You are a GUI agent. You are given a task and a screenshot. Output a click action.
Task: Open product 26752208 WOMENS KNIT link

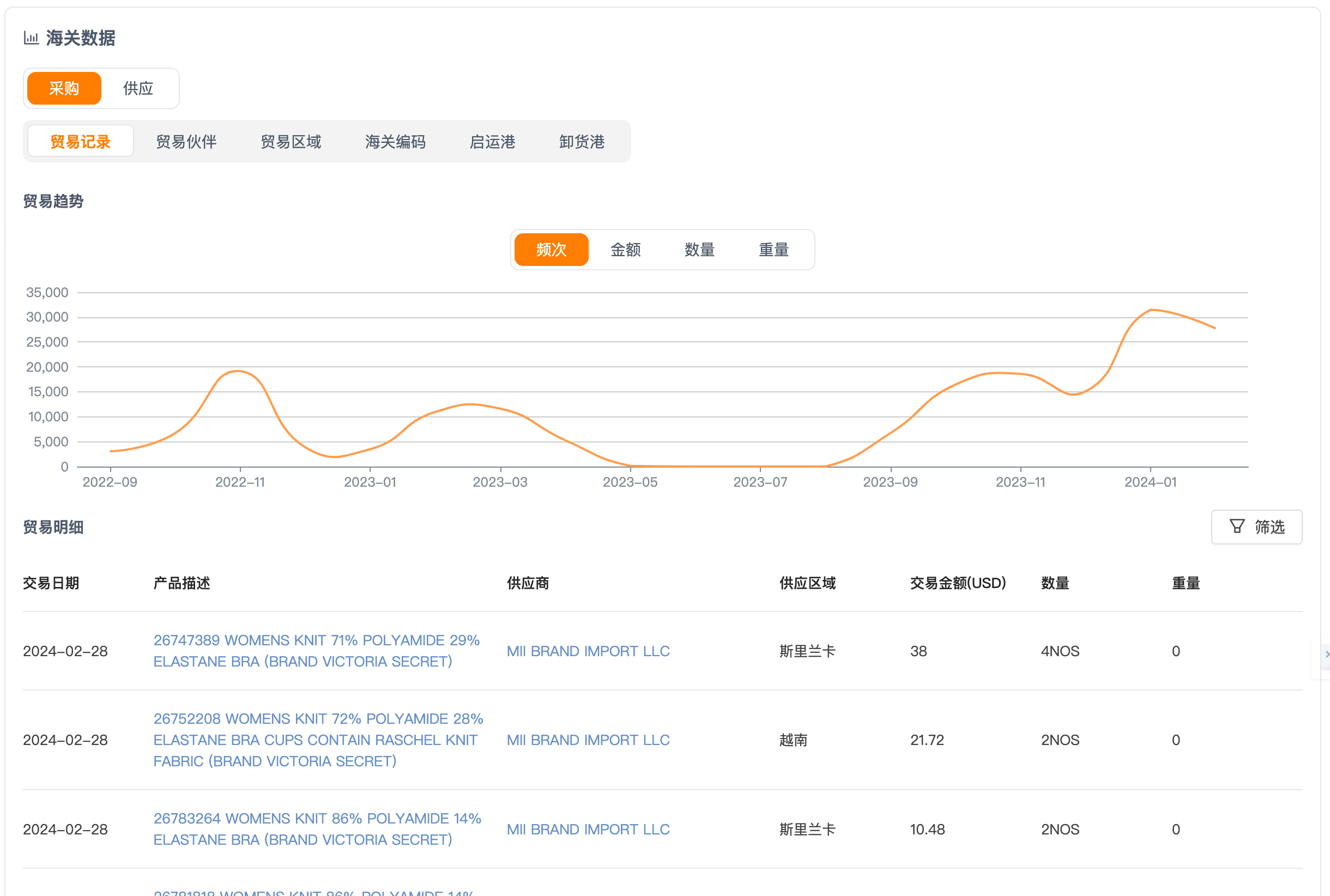318,740
